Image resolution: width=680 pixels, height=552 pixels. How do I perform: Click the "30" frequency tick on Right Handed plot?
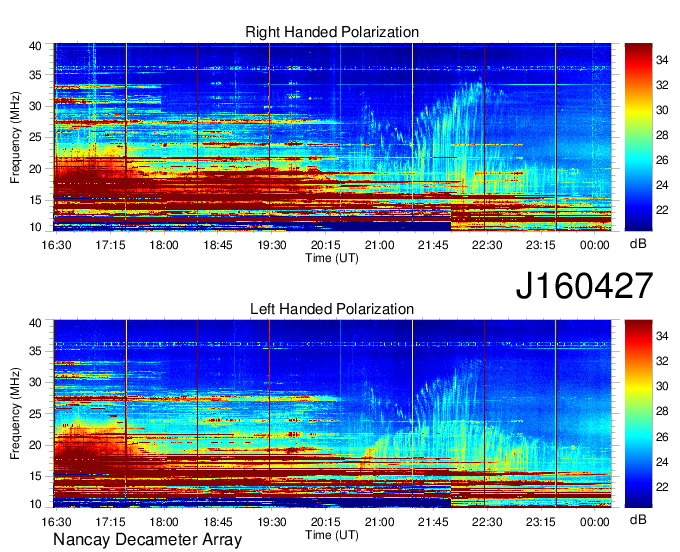(36, 106)
